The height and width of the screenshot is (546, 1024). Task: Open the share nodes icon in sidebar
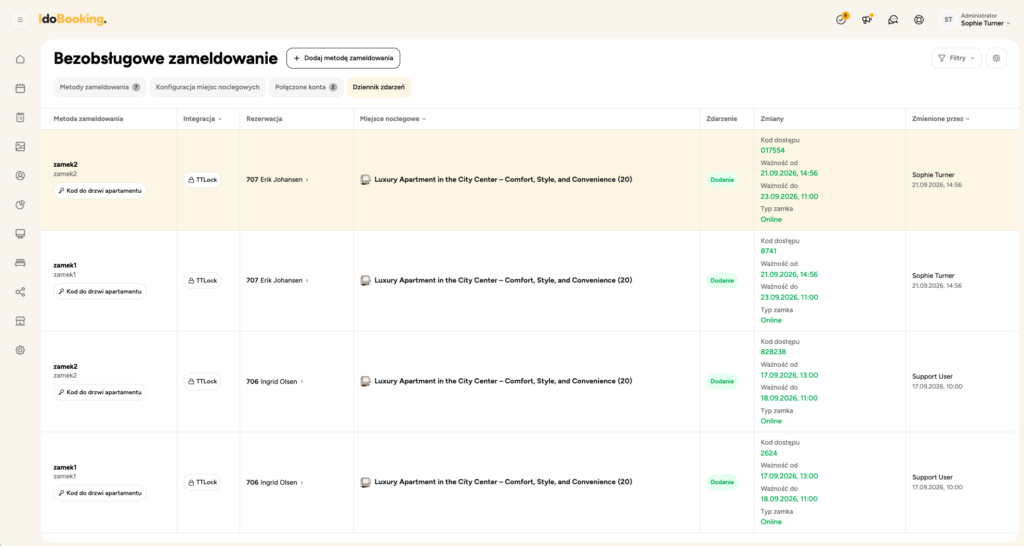[x=20, y=292]
